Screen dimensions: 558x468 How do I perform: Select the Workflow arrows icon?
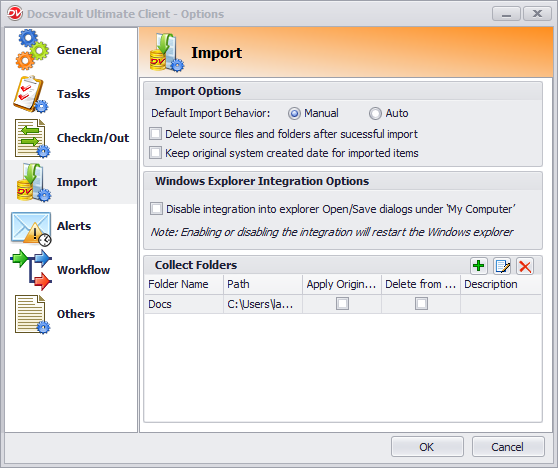click(31, 269)
